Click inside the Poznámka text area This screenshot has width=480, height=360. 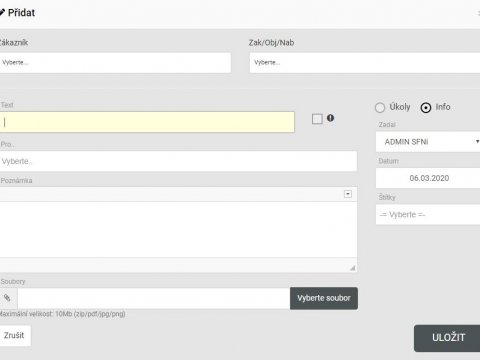tap(178, 229)
